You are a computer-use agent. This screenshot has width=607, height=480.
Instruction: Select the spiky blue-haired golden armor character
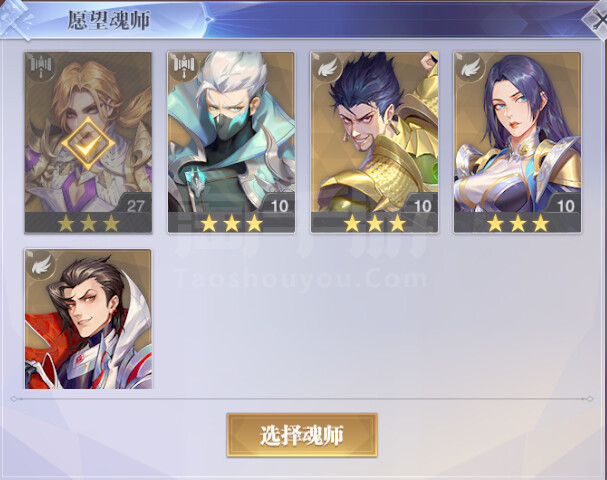click(374, 142)
